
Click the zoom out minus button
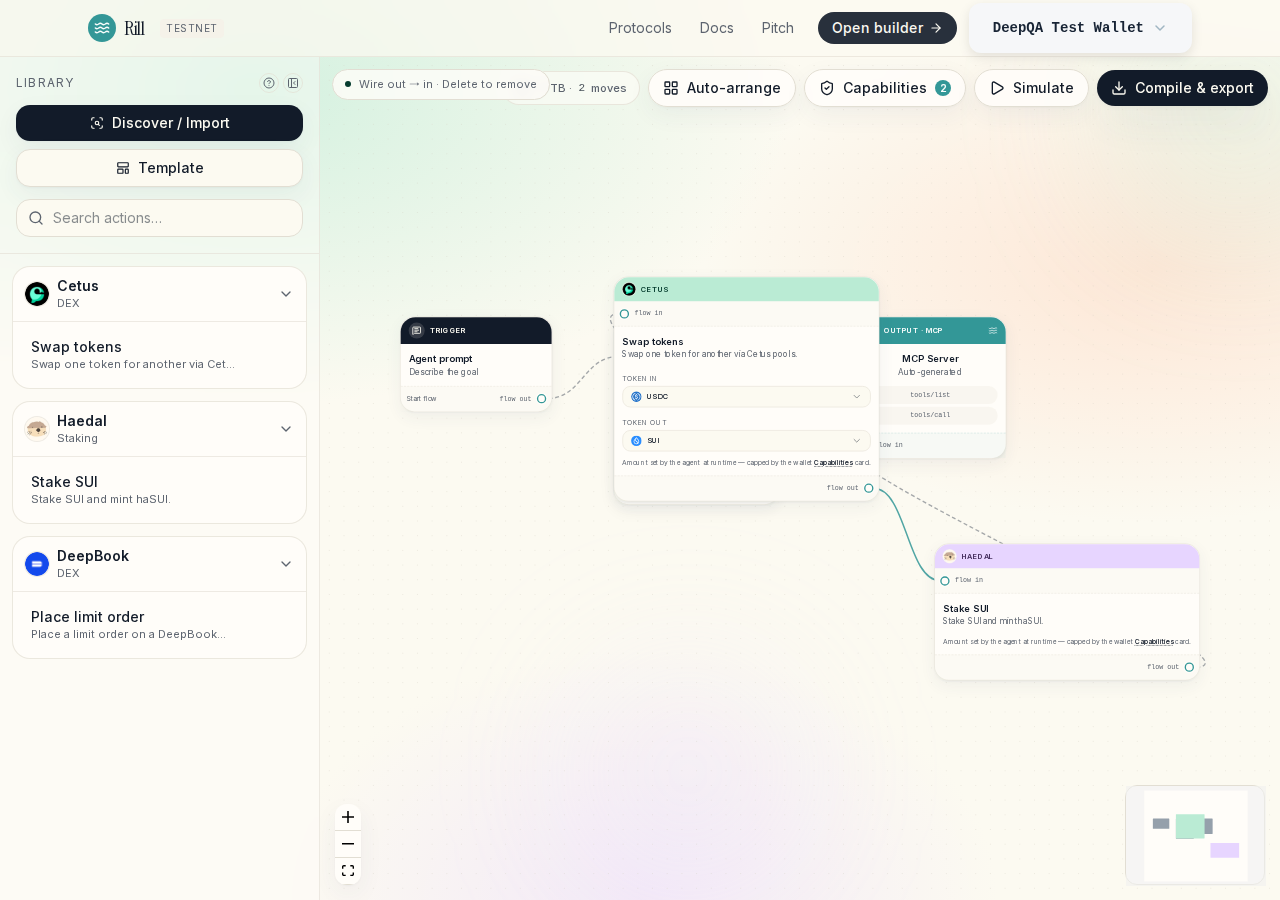(x=348, y=844)
